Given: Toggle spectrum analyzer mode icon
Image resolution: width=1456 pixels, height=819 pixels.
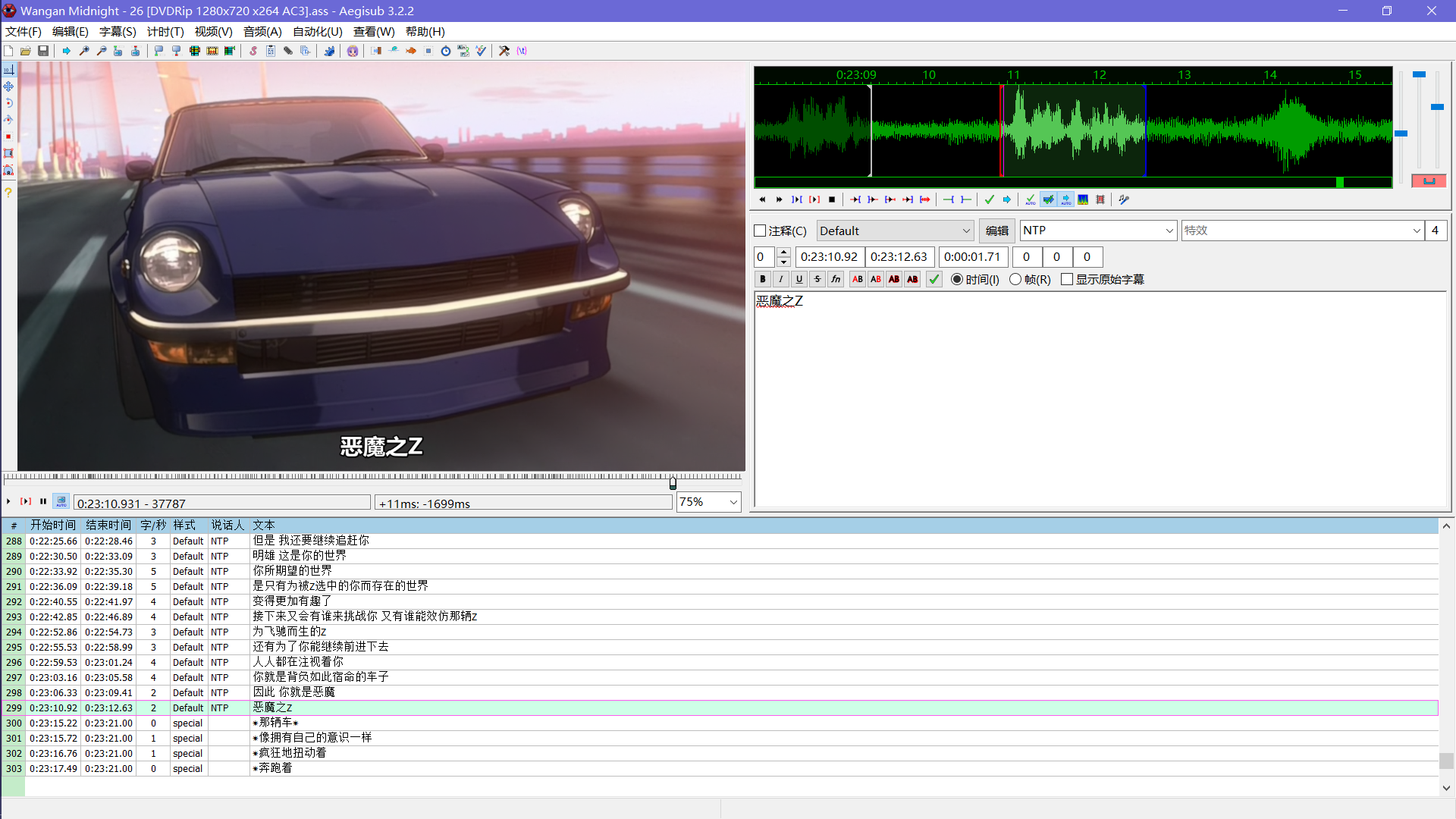Looking at the screenshot, I should click(x=1083, y=199).
